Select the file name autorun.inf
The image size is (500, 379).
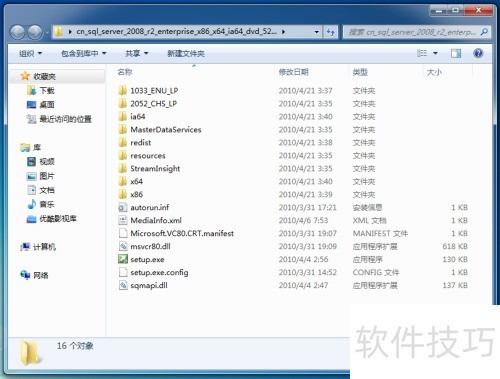pos(150,207)
